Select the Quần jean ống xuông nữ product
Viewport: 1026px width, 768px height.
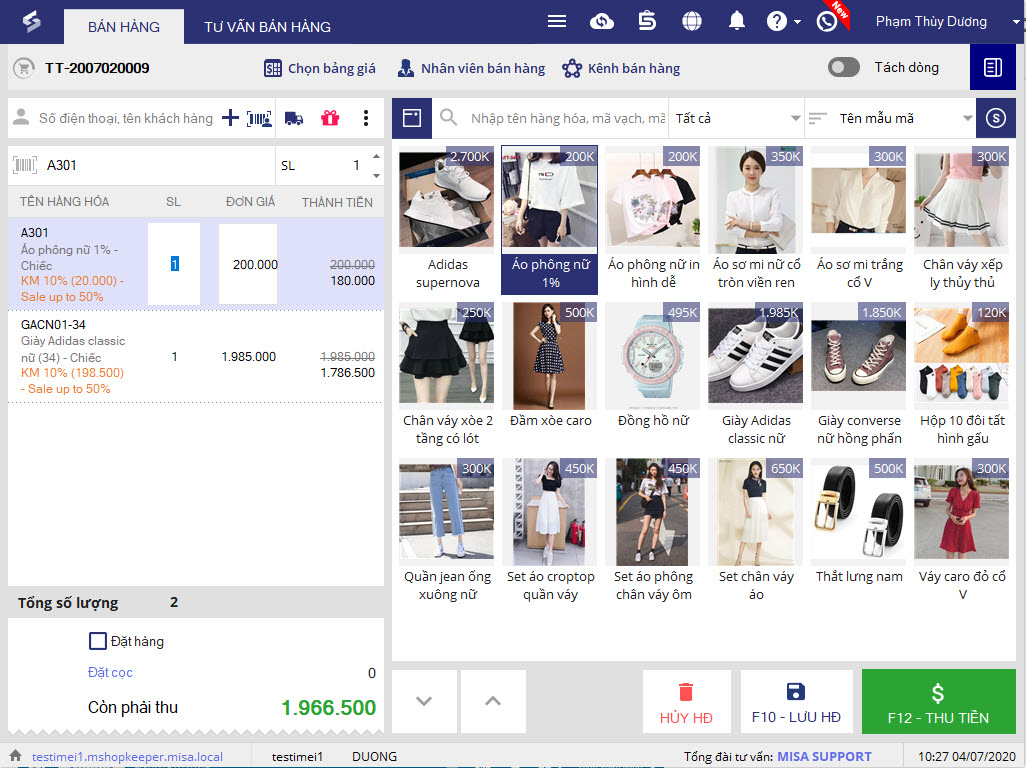point(447,531)
